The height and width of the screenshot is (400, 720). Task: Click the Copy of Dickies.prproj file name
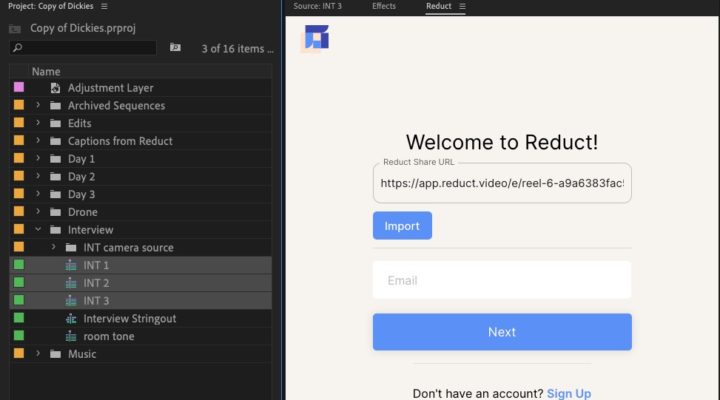83,28
